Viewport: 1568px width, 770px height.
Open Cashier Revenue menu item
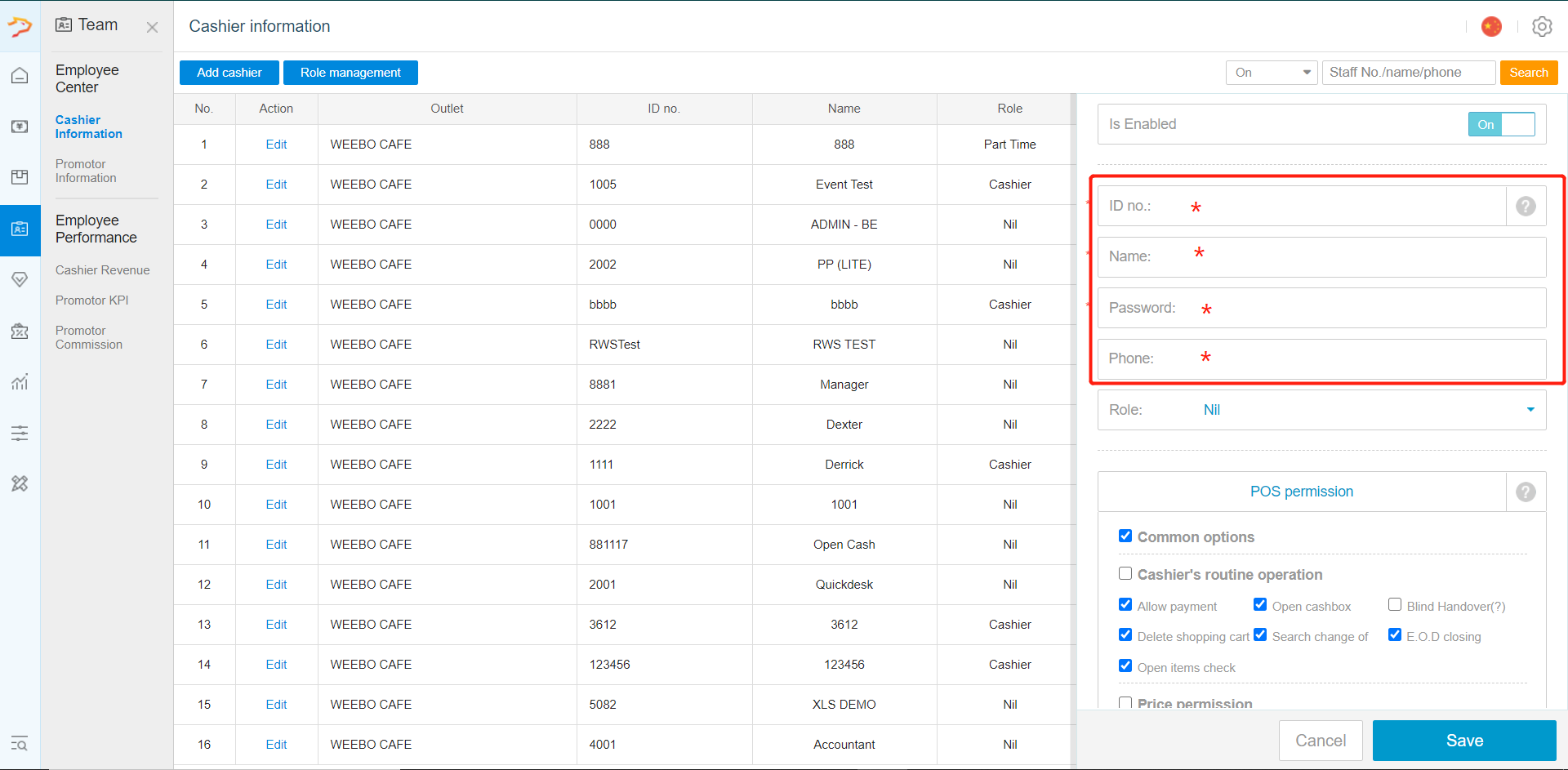tap(103, 270)
